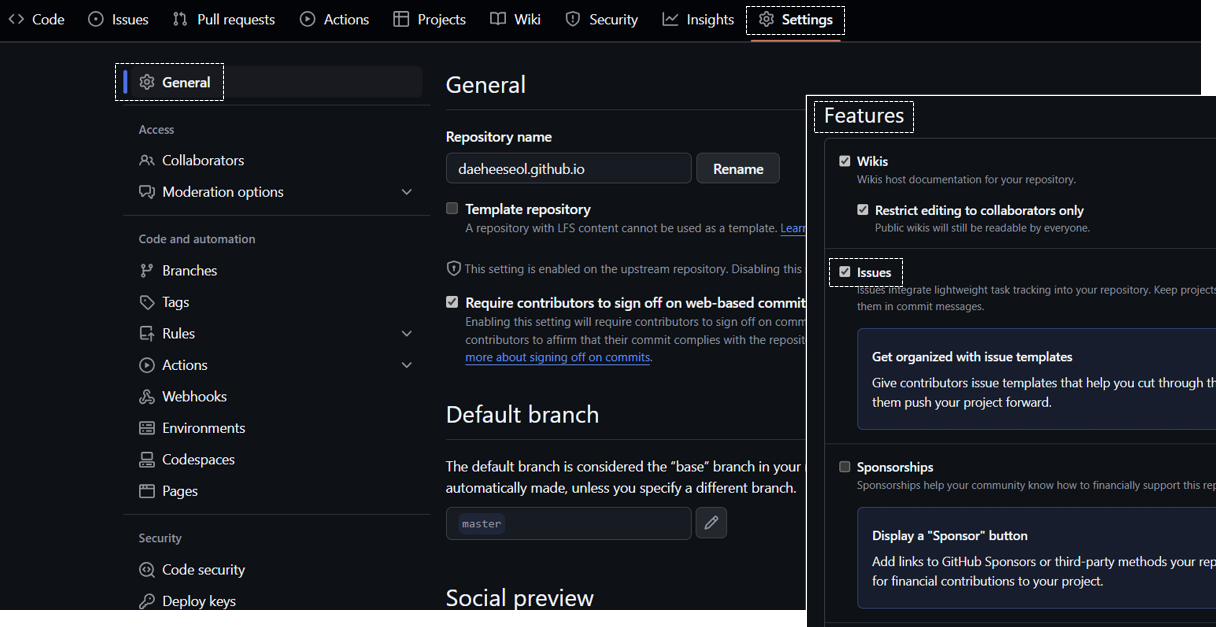Expand Moderation options in the sidebar
Screen dimensions: 1216x627
[x=406, y=192]
